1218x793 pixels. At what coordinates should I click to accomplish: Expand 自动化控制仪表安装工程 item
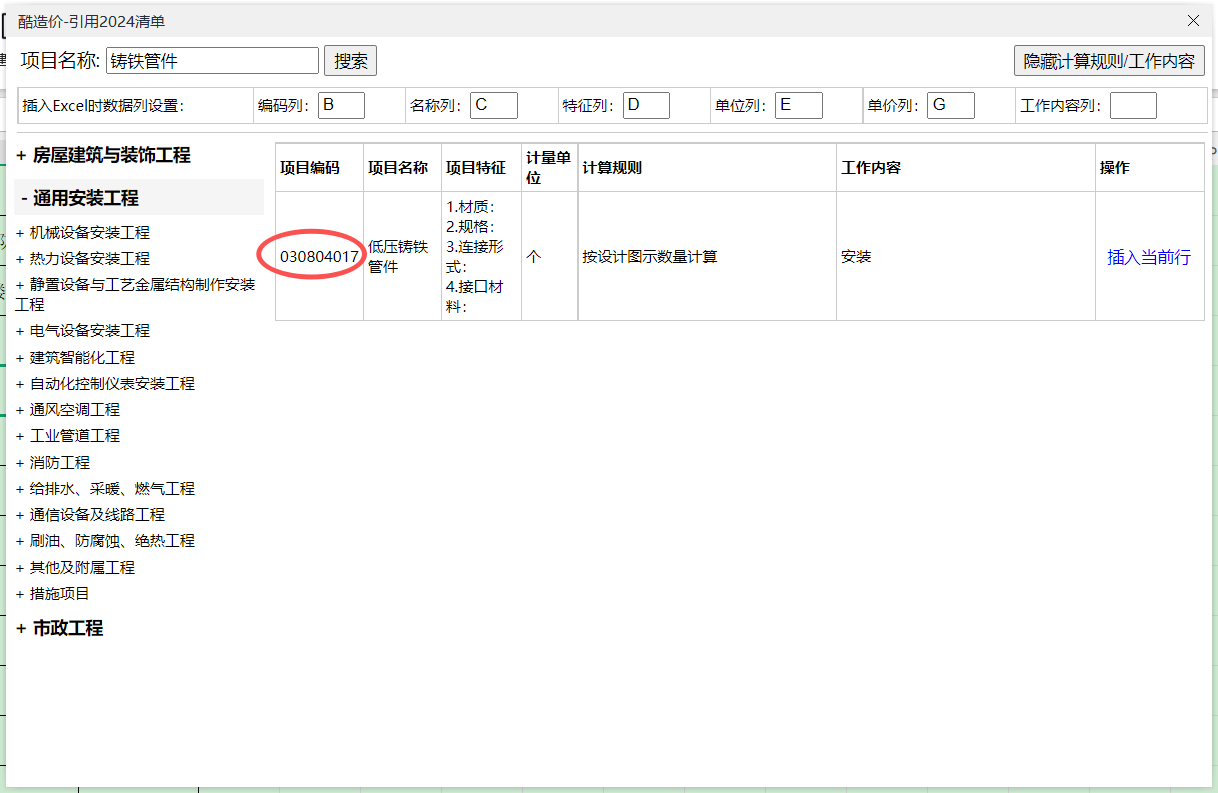pyautogui.click(x=105, y=383)
